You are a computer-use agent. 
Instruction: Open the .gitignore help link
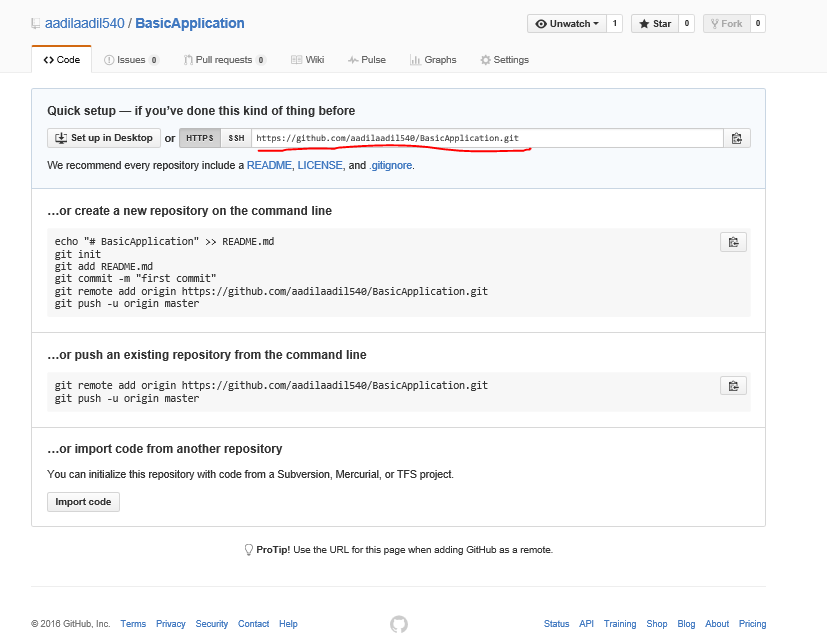390,165
